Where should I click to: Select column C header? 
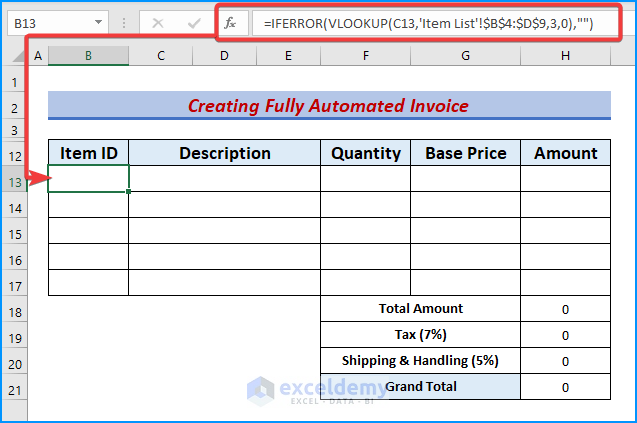(161, 56)
